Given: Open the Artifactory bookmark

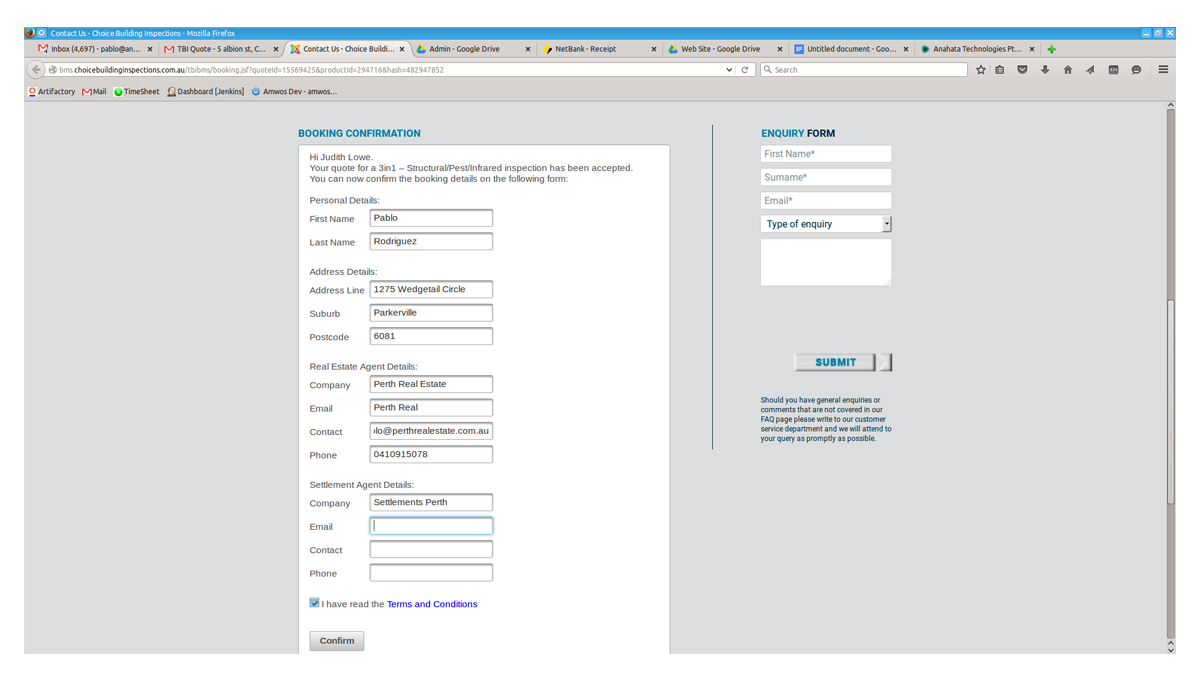Looking at the screenshot, I should click(52, 92).
